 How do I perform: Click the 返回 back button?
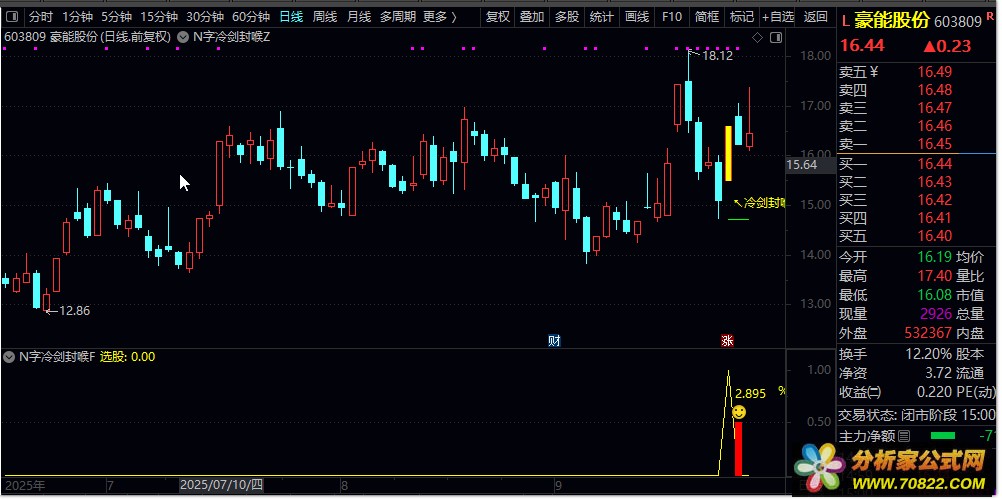[815, 17]
